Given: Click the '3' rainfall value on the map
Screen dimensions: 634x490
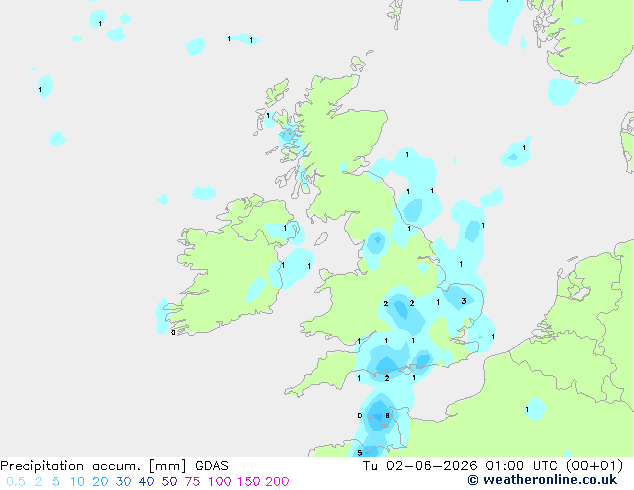Looking at the screenshot, I should point(464,301).
